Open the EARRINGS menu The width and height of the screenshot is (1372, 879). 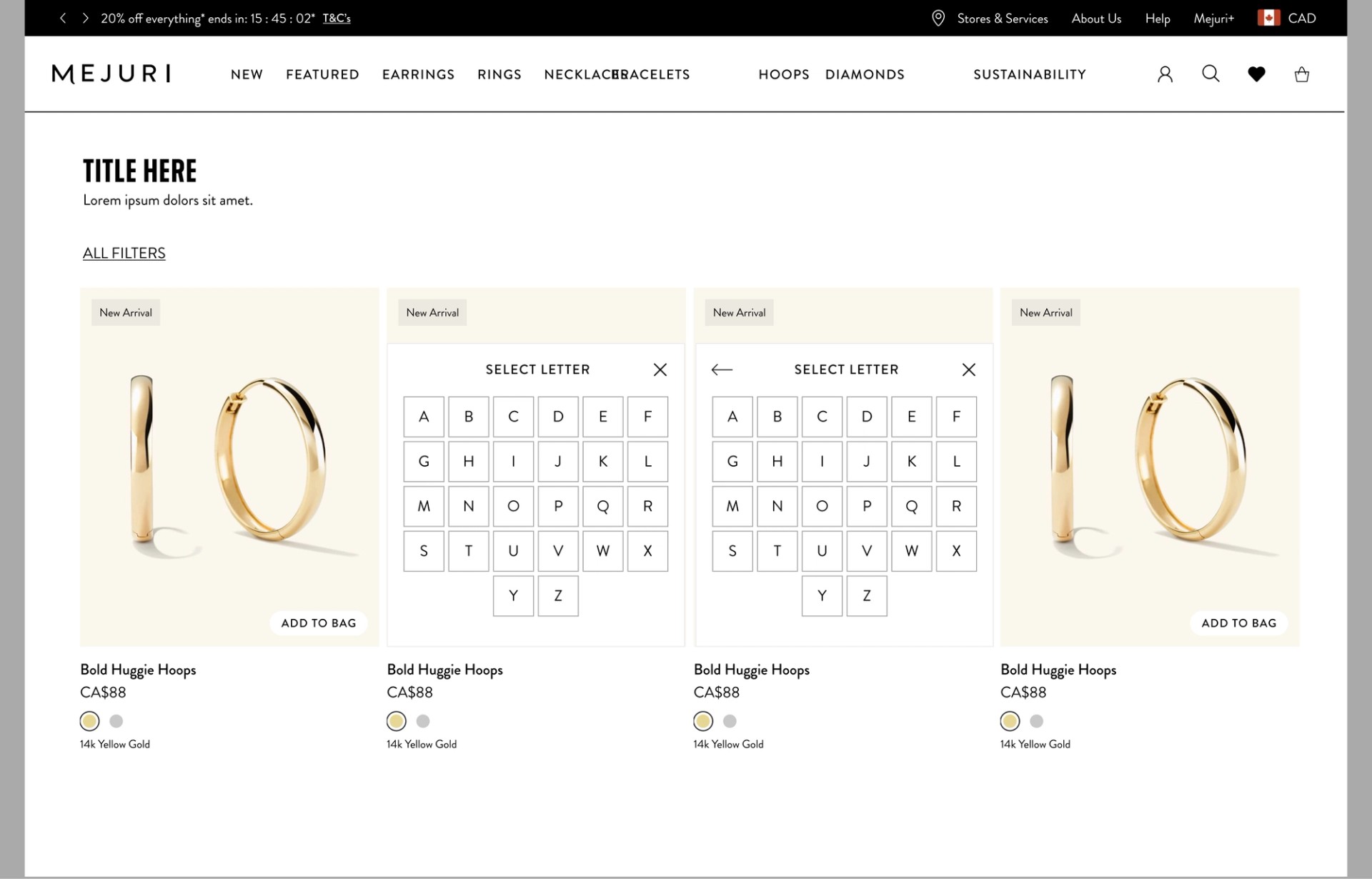point(418,74)
